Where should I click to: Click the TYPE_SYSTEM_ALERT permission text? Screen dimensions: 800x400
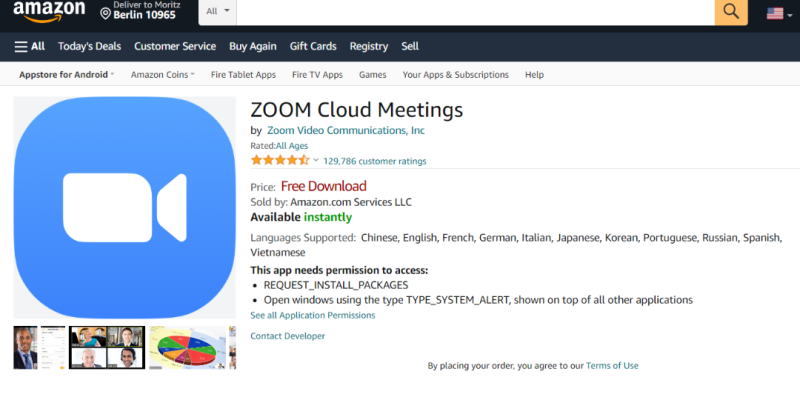point(478,300)
